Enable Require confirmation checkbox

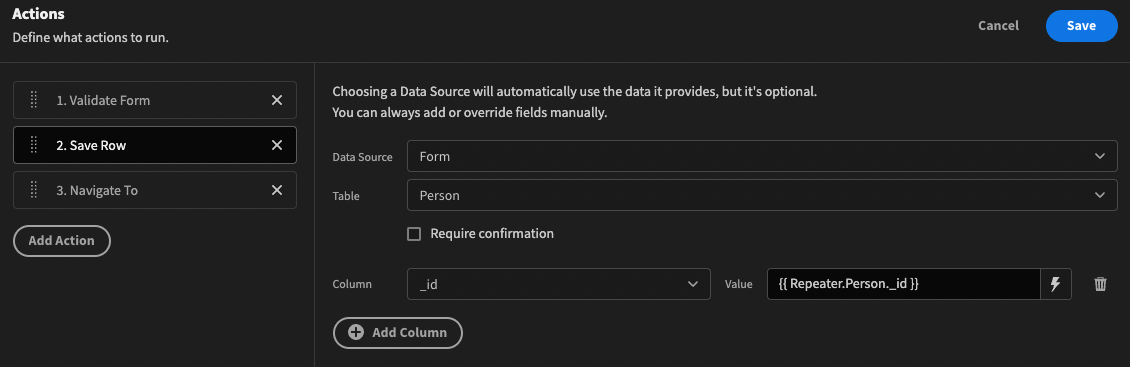pos(414,234)
